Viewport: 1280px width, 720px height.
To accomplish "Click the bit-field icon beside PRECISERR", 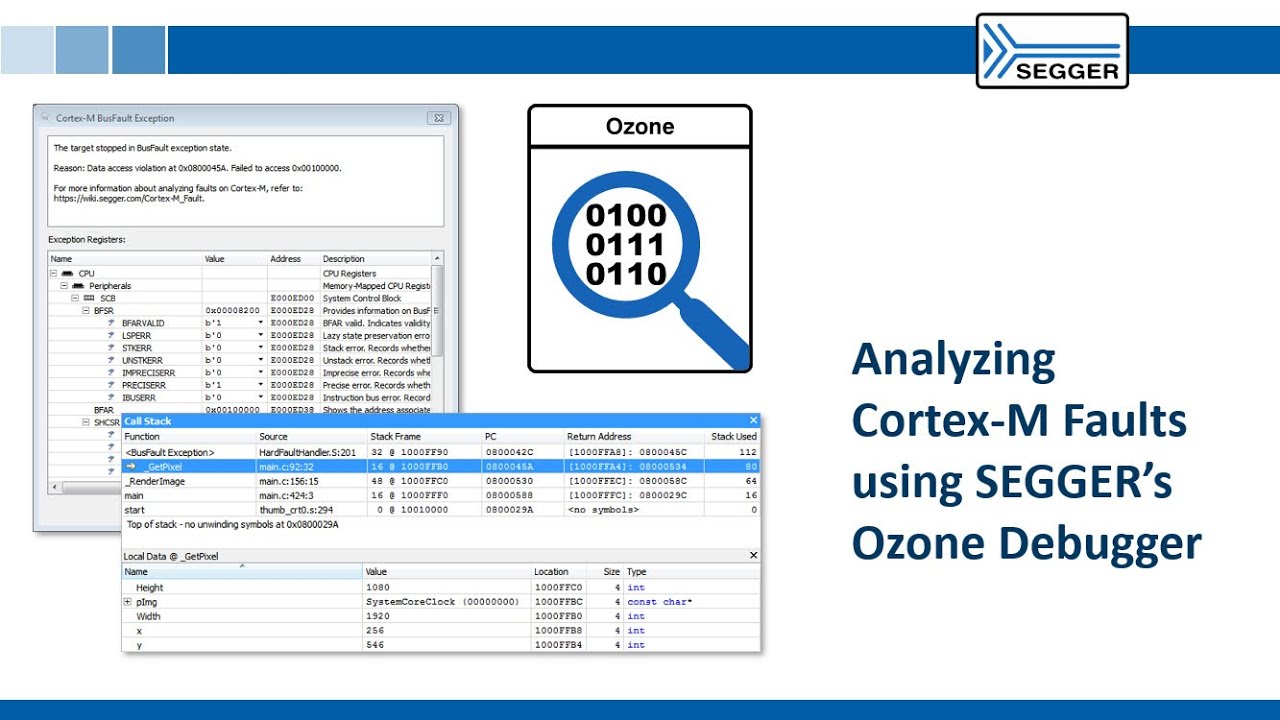I will click(x=112, y=385).
